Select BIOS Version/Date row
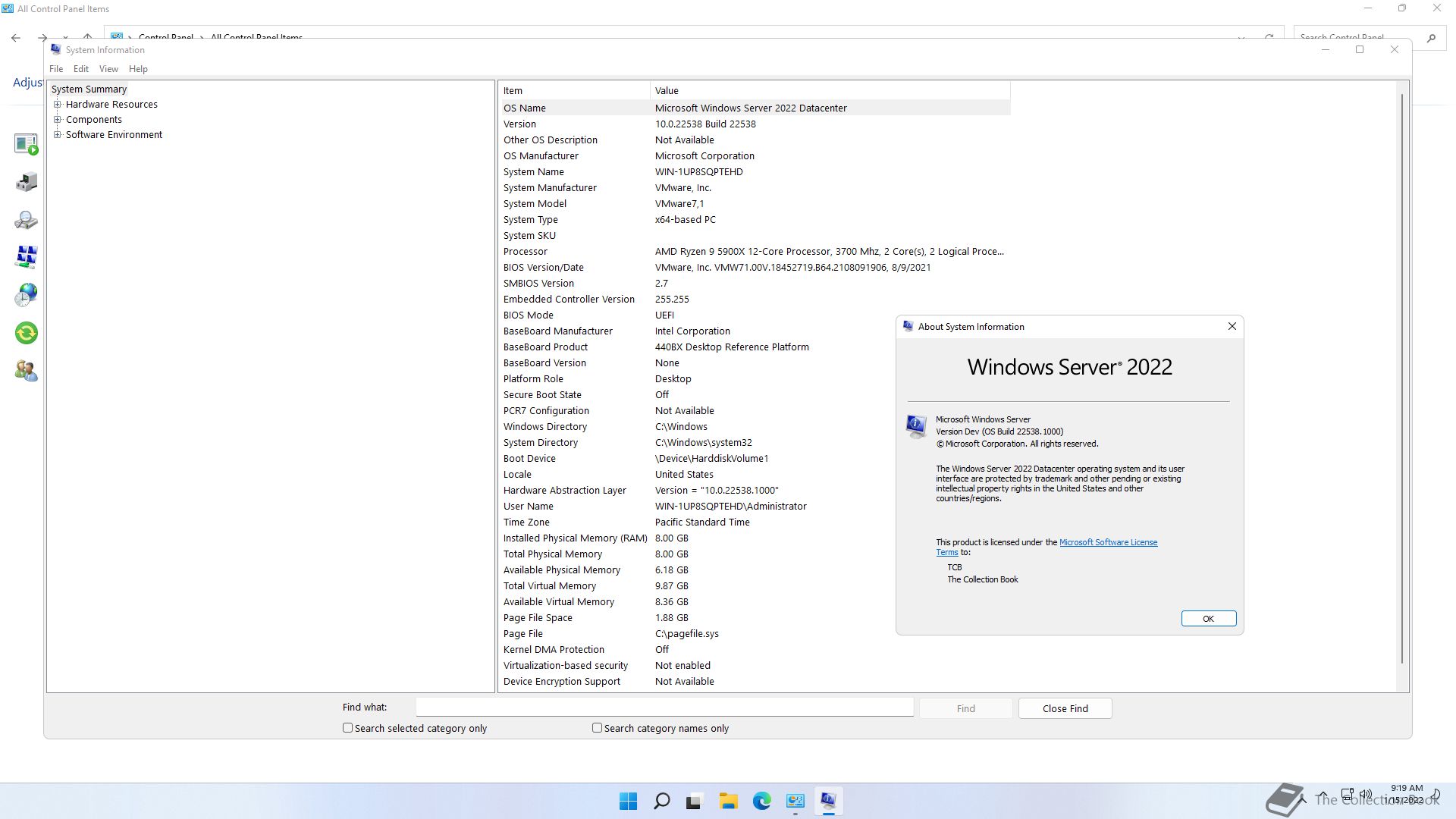This screenshot has height=819, width=1456. [755, 267]
